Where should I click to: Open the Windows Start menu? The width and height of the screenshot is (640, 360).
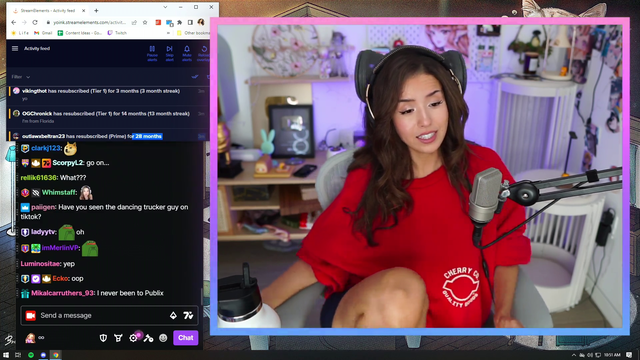click(6, 355)
